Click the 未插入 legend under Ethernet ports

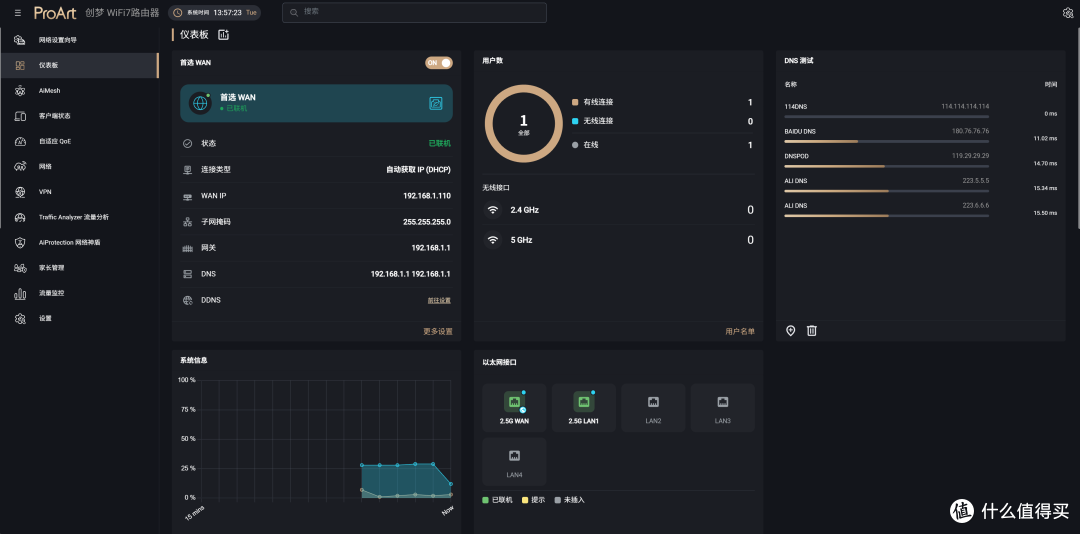coord(570,500)
